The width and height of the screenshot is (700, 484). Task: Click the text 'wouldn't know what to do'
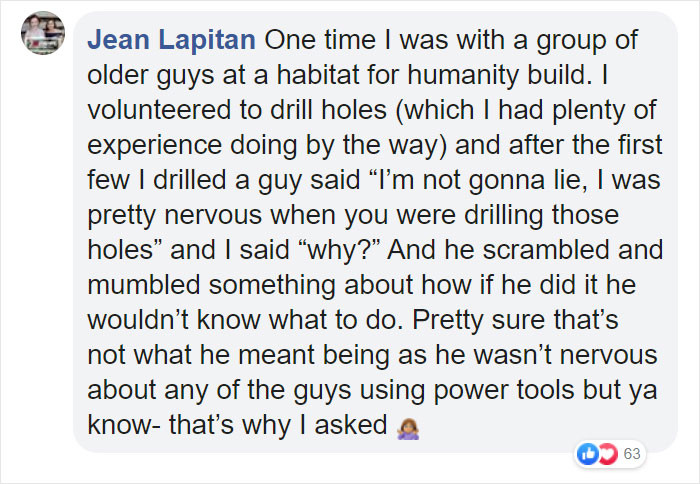(242, 320)
